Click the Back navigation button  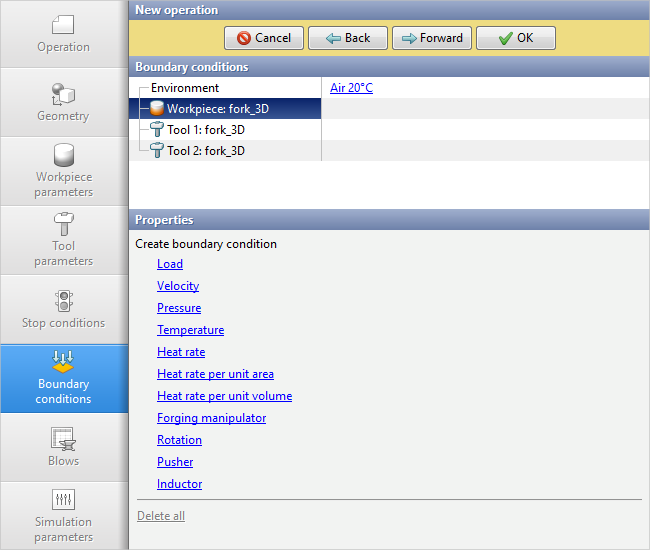click(347, 38)
